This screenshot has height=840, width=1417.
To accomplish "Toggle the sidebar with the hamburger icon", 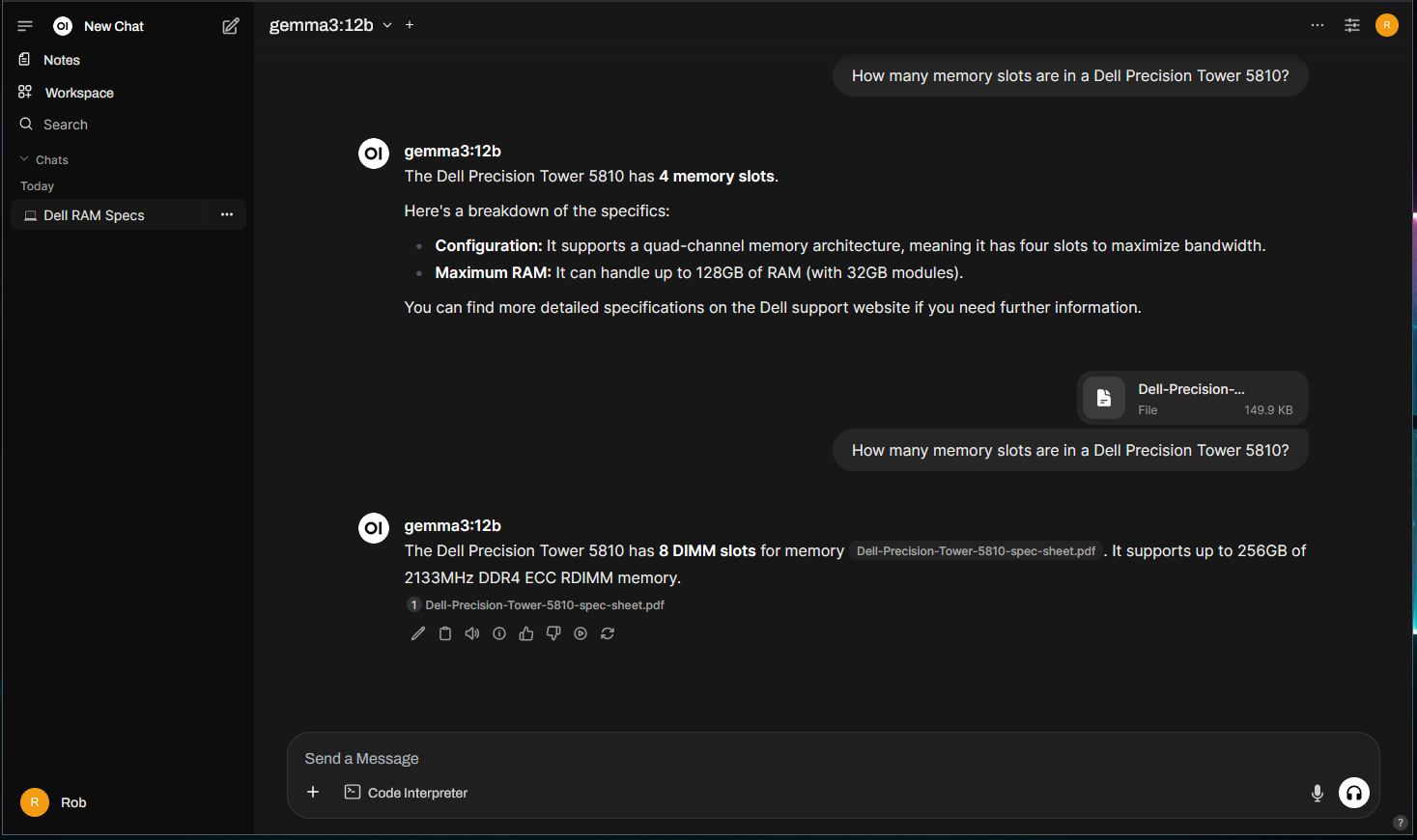I will [x=25, y=26].
